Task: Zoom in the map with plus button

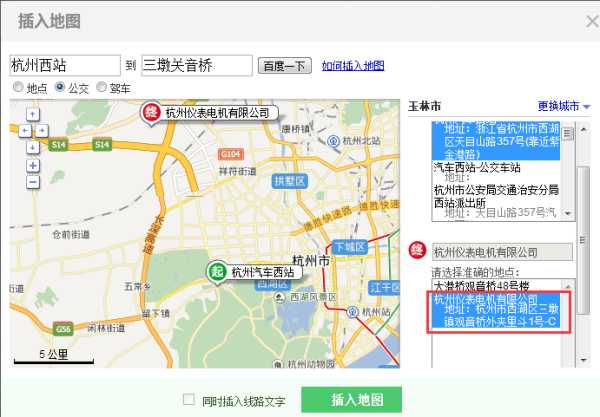Action: tap(33, 166)
